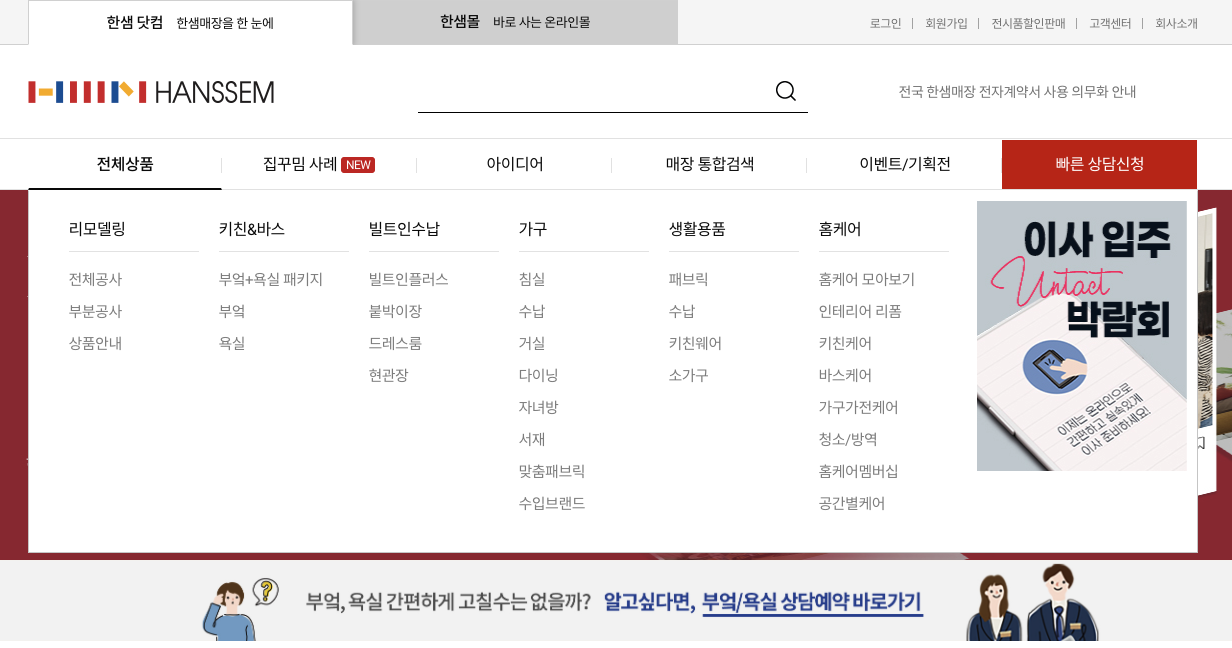Open 현관장 link
1232x648 pixels.
tap(389, 375)
